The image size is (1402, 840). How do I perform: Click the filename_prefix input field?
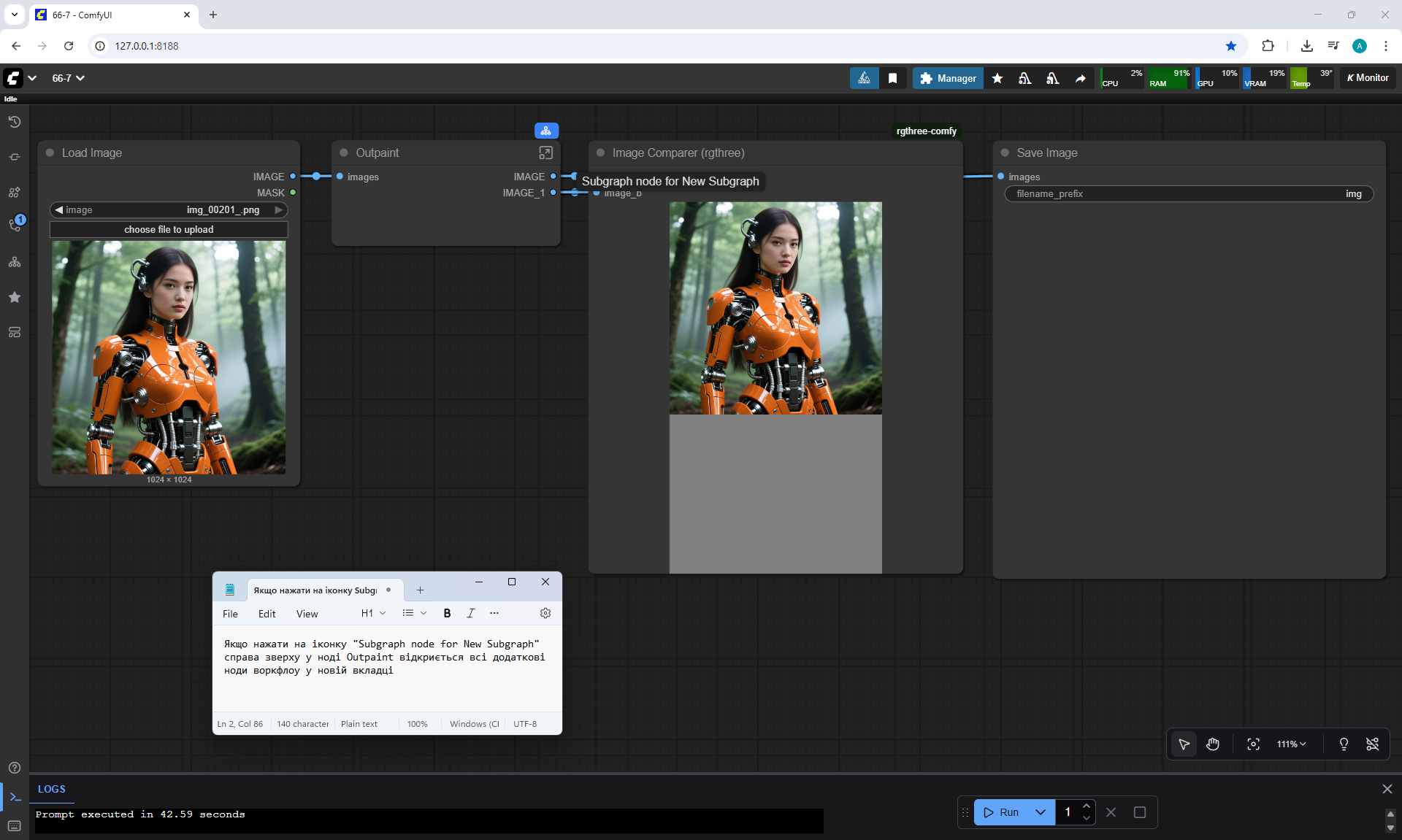pyautogui.click(x=1188, y=193)
